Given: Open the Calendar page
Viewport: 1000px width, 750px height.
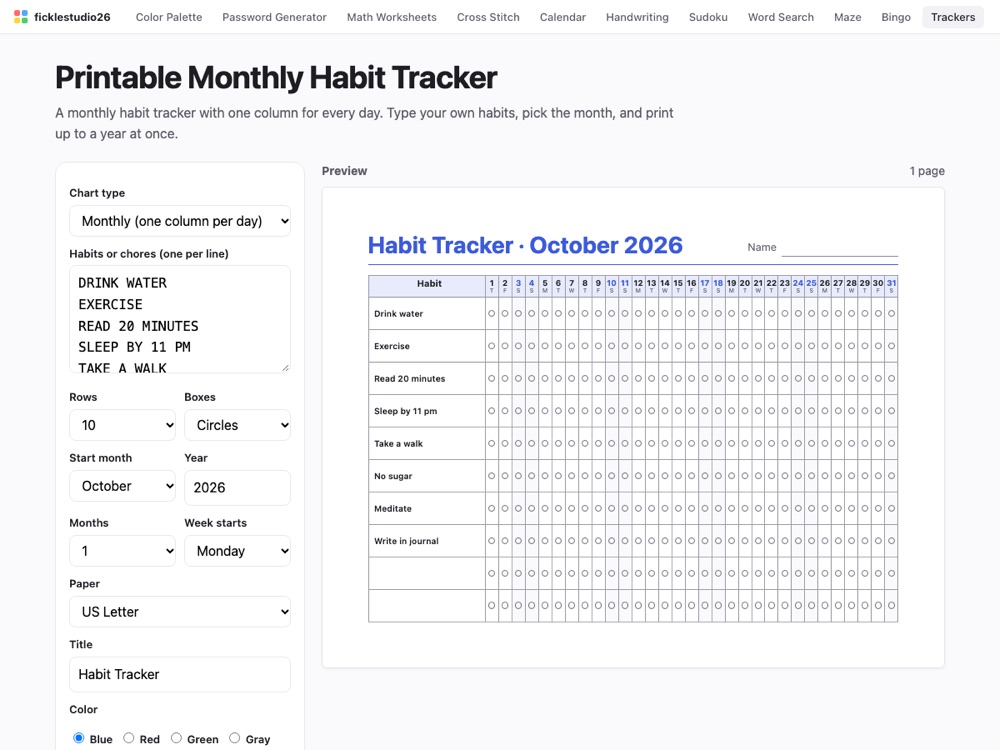Looking at the screenshot, I should click(562, 17).
